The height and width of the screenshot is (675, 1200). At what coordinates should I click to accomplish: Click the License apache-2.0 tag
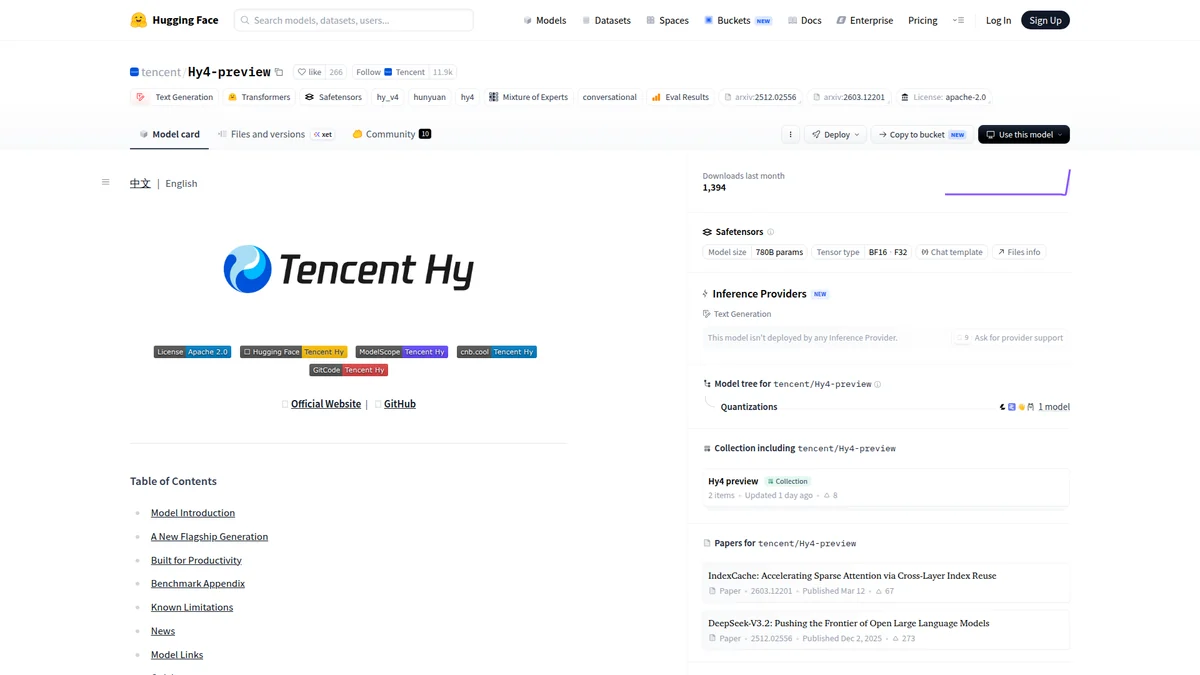[x=943, y=97]
